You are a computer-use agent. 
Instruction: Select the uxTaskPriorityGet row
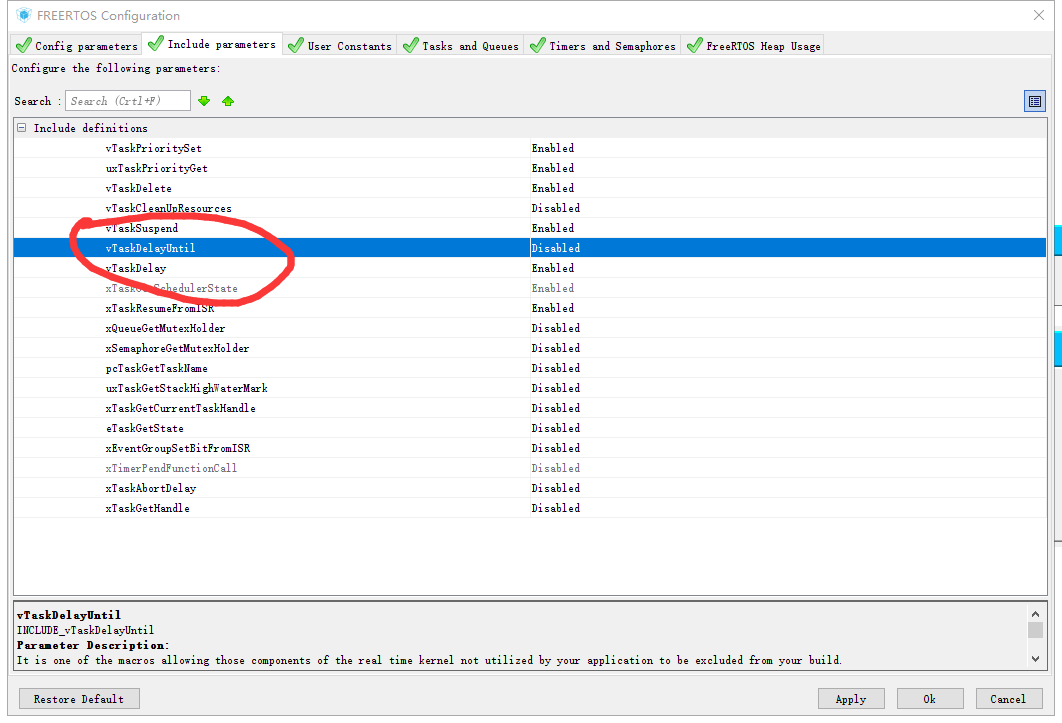(530, 168)
